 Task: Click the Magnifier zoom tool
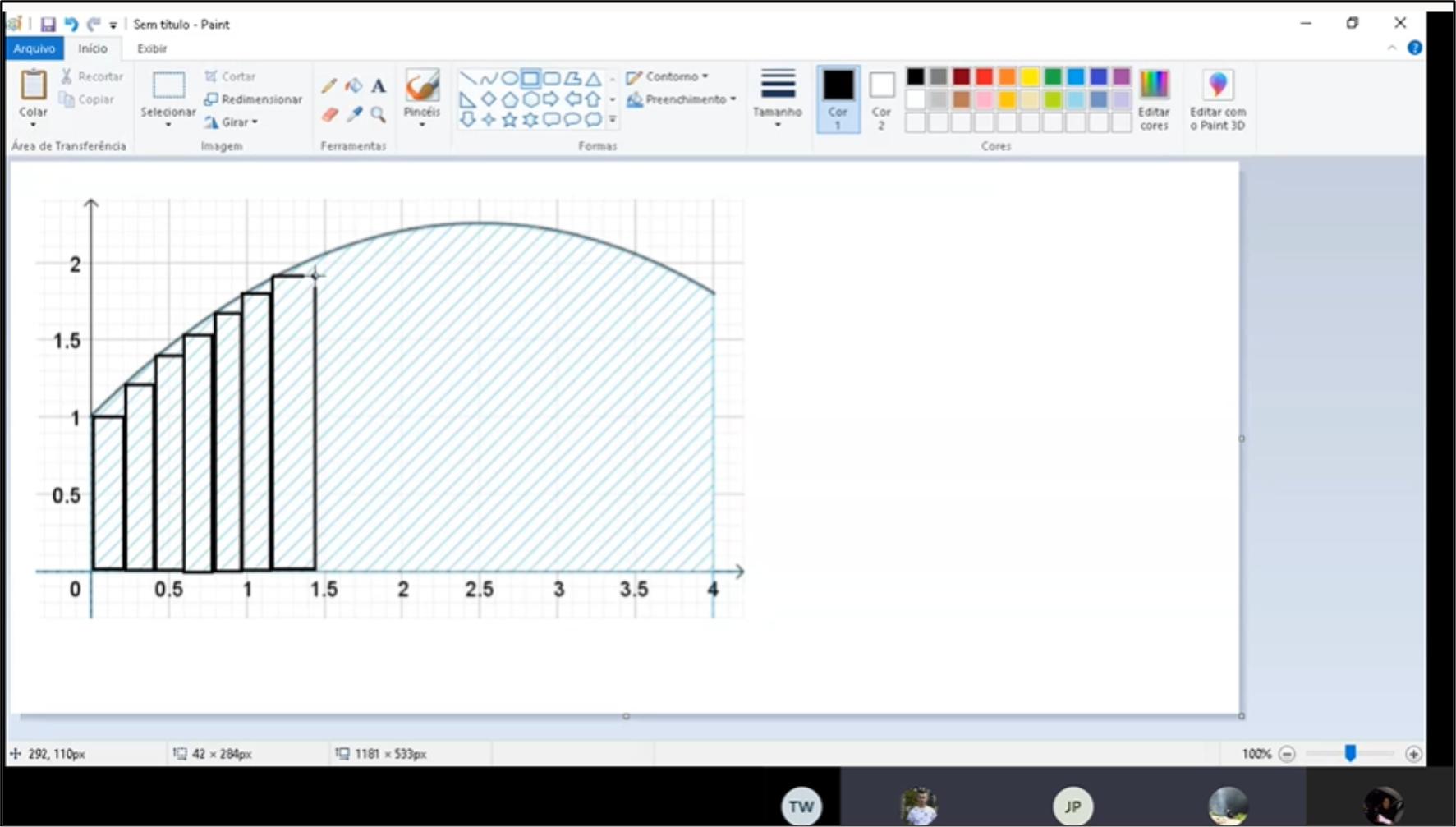pos(378,115)
